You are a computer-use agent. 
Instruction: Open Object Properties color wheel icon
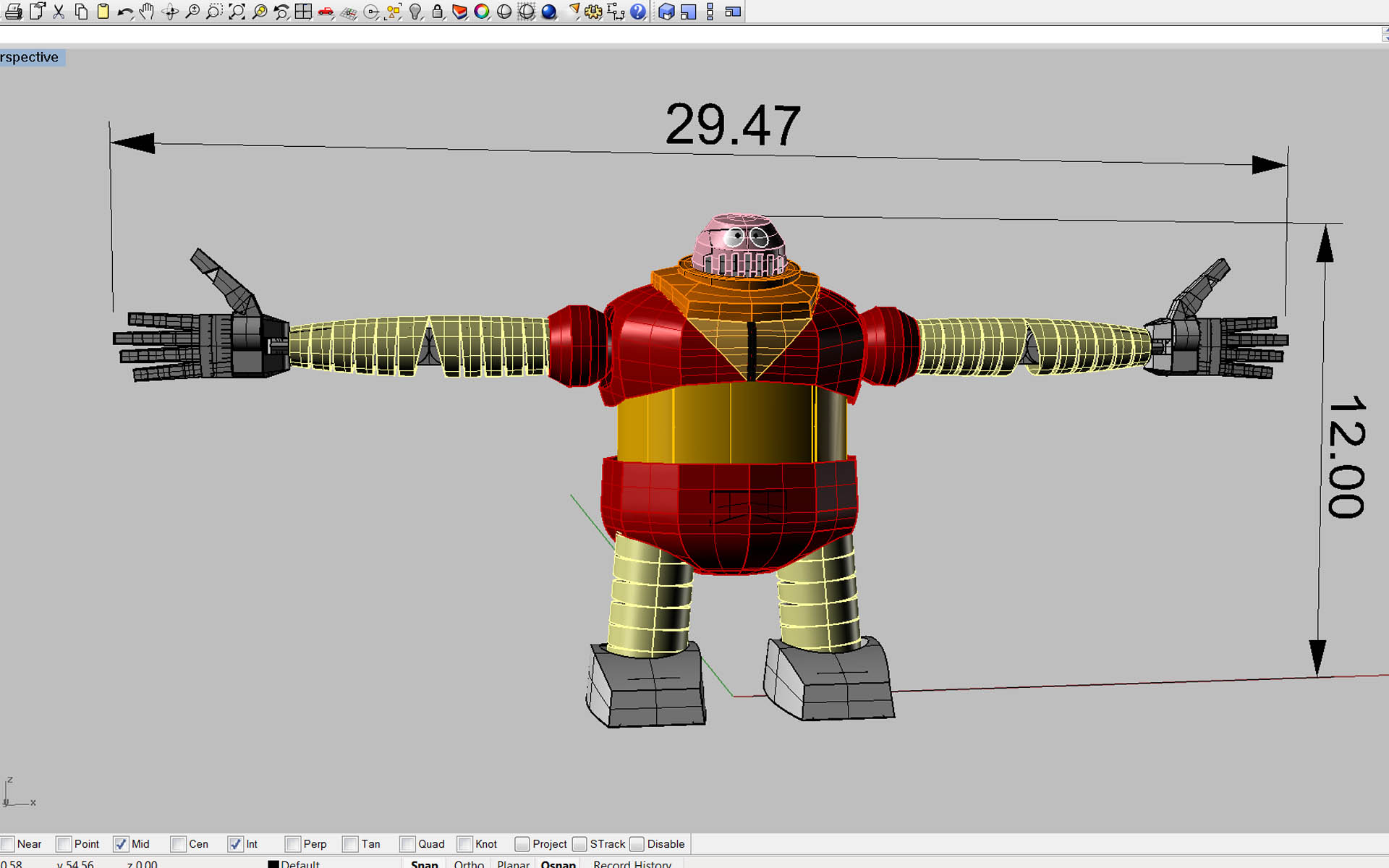click(482, 12)
